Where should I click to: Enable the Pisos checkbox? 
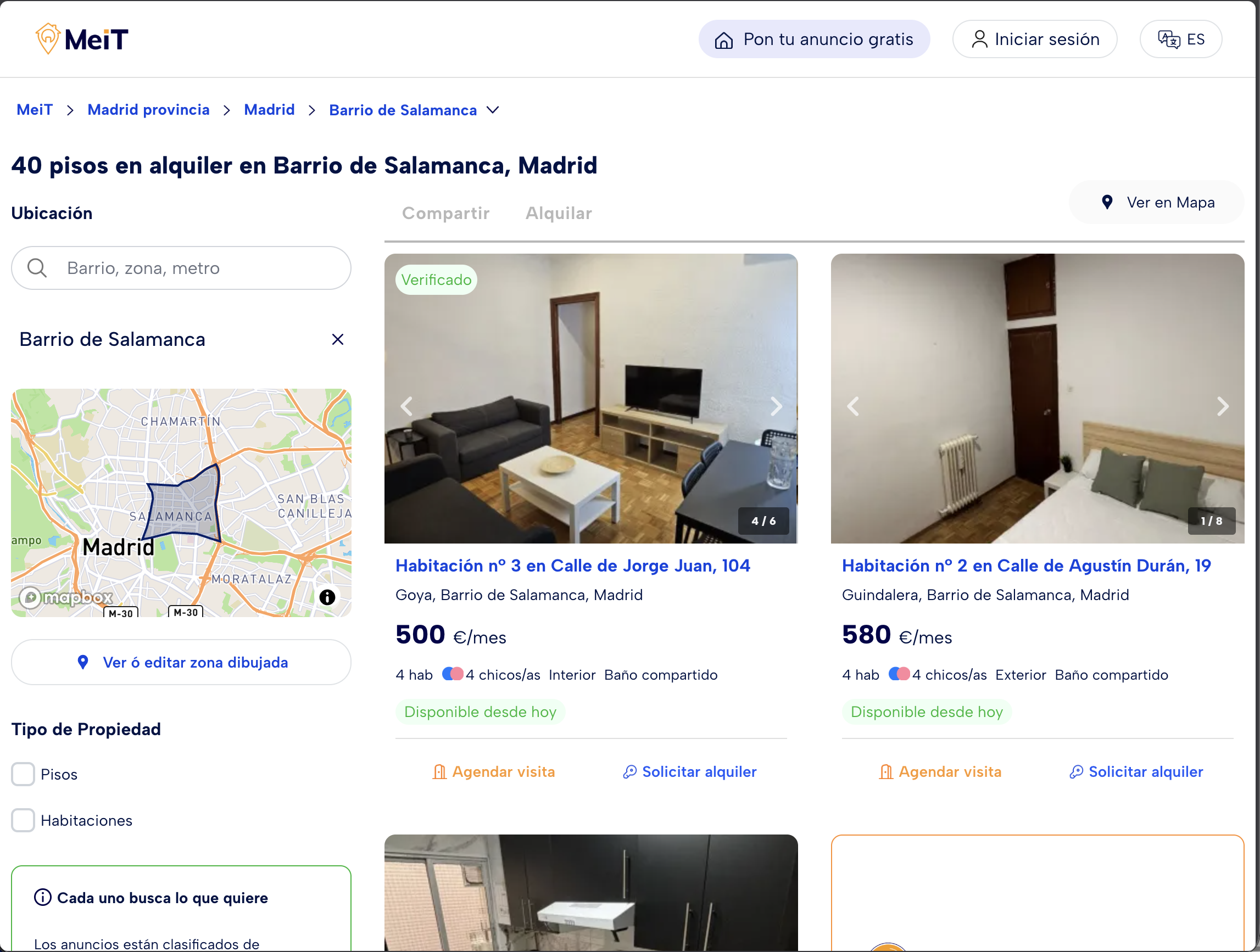tap(23, 774)
